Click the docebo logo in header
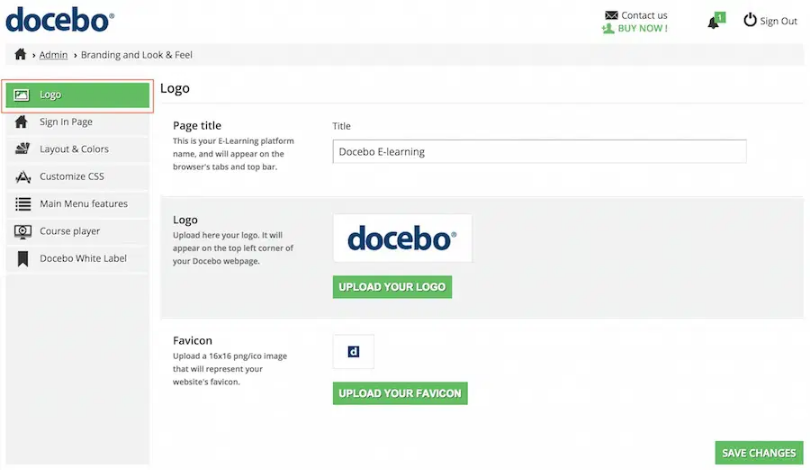This screenshot has height=470, width=810. pos(60,20)
